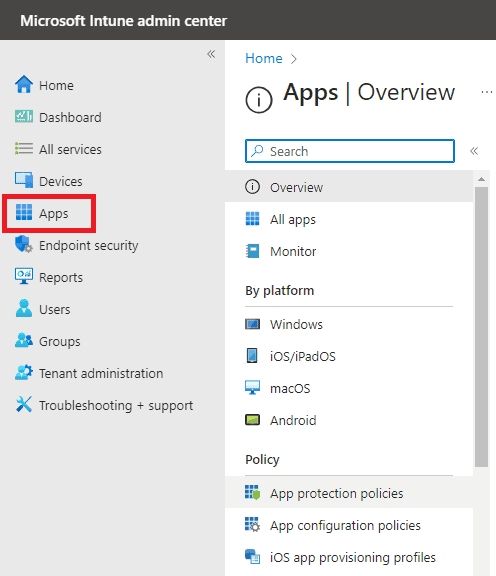Select the Windows label

[x=296, y=324]
